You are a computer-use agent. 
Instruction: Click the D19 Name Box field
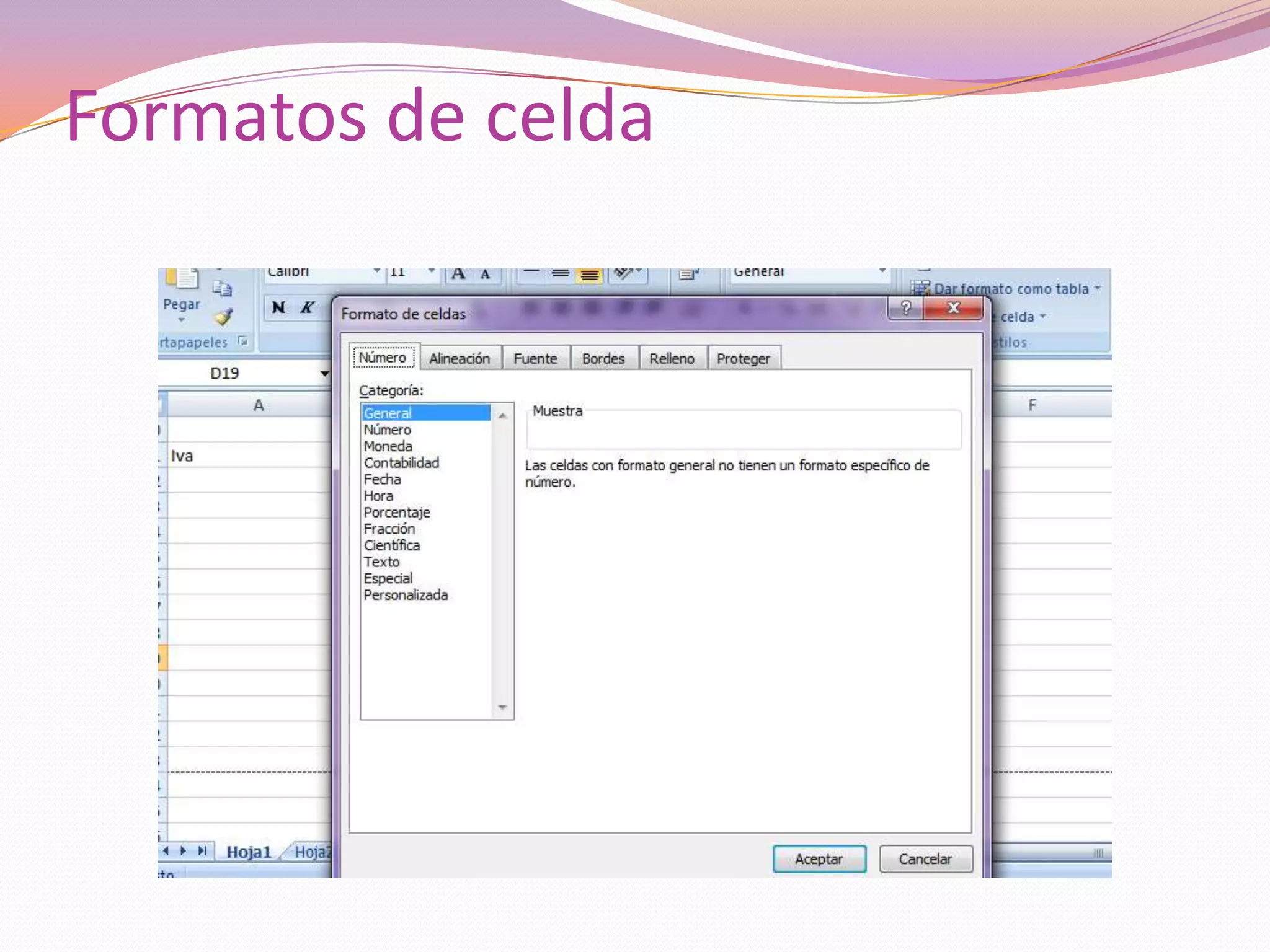tap(238, 373)
